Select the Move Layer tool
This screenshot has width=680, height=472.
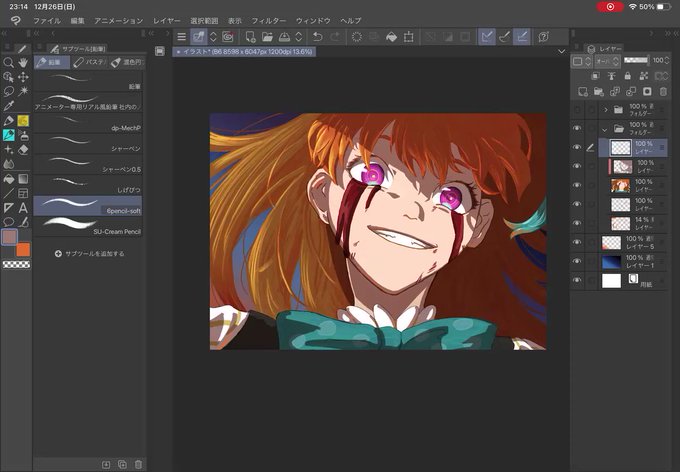(23, 77)
